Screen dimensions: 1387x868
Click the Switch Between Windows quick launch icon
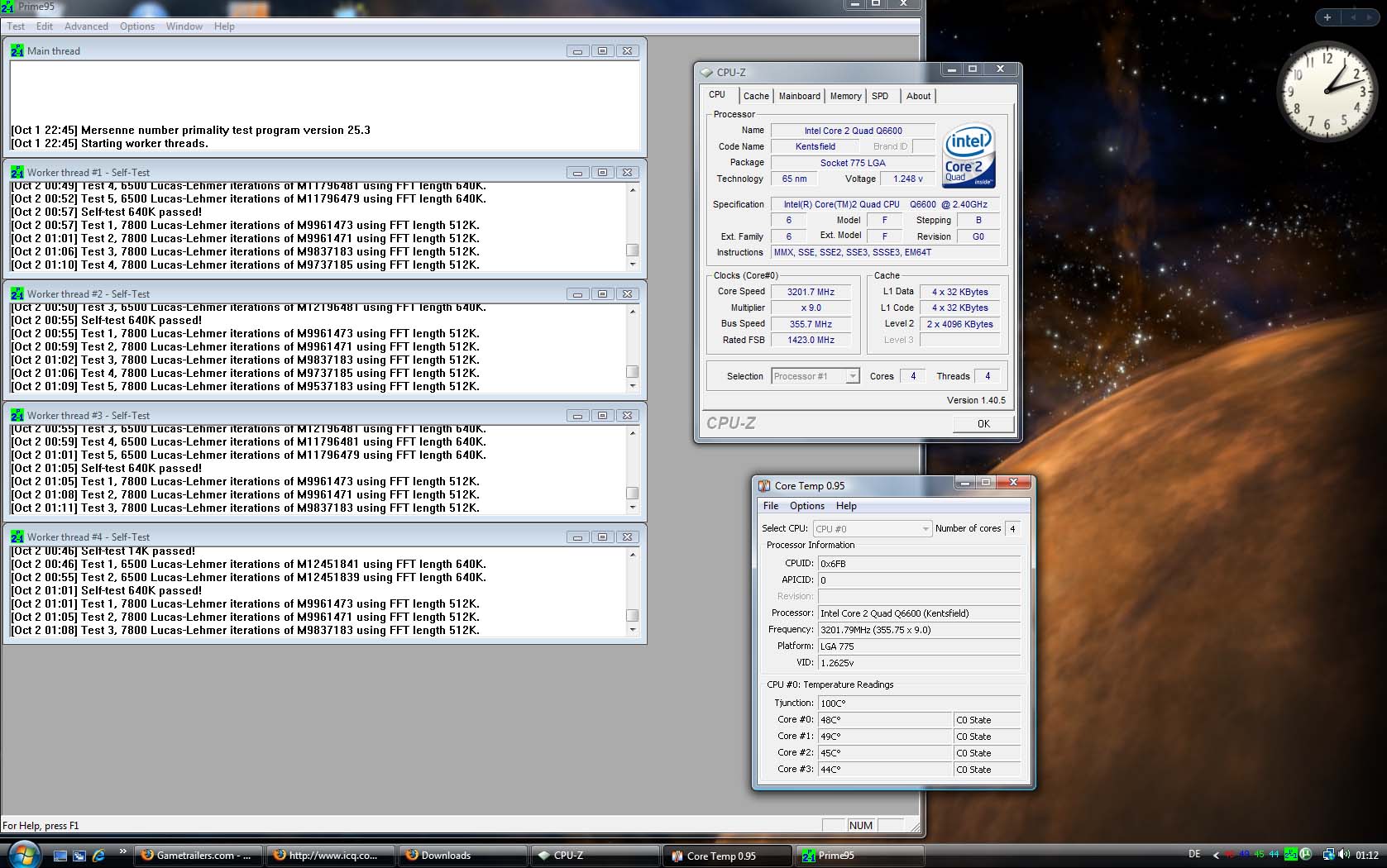tap(79, 856)
